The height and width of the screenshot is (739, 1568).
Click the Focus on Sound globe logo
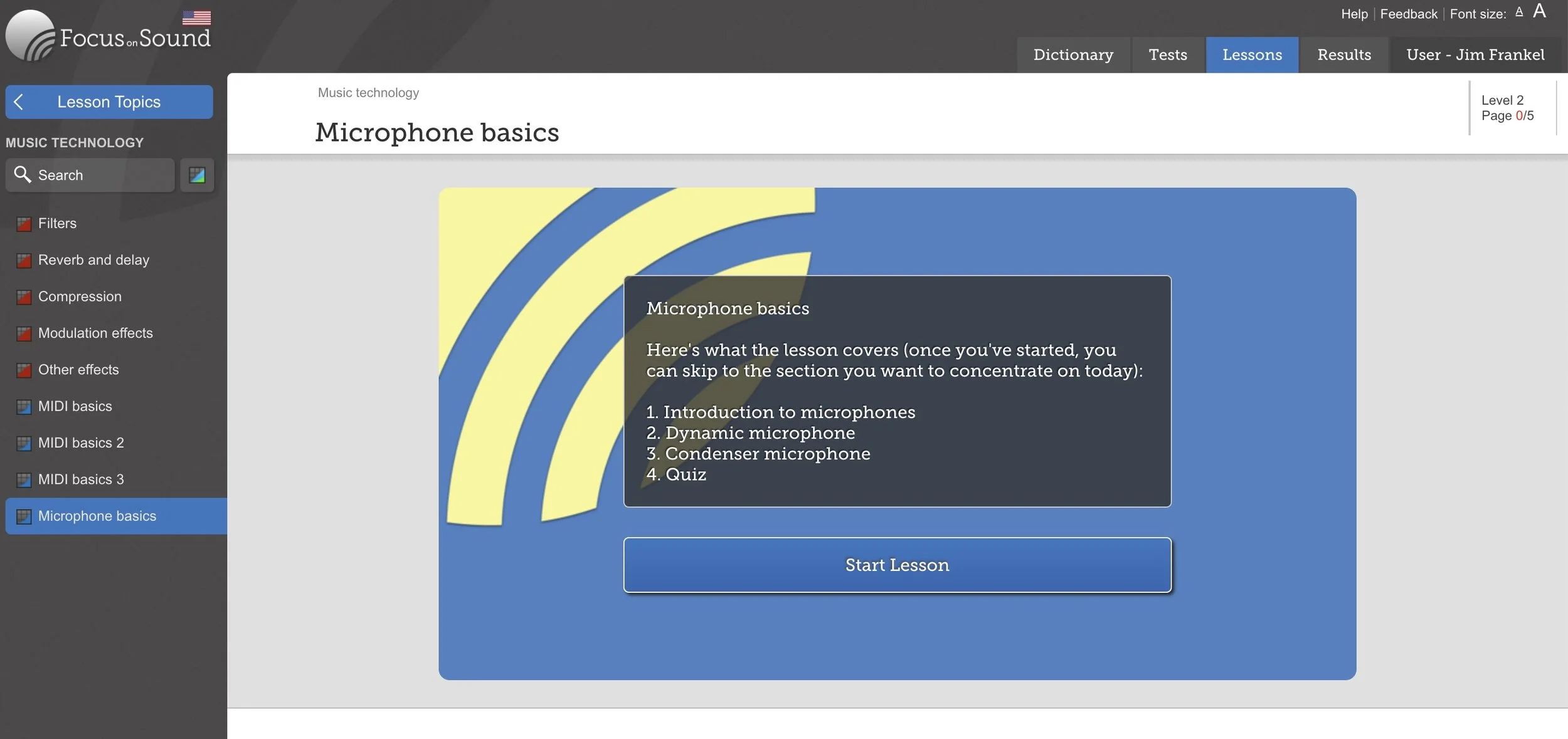pos(30,36)
